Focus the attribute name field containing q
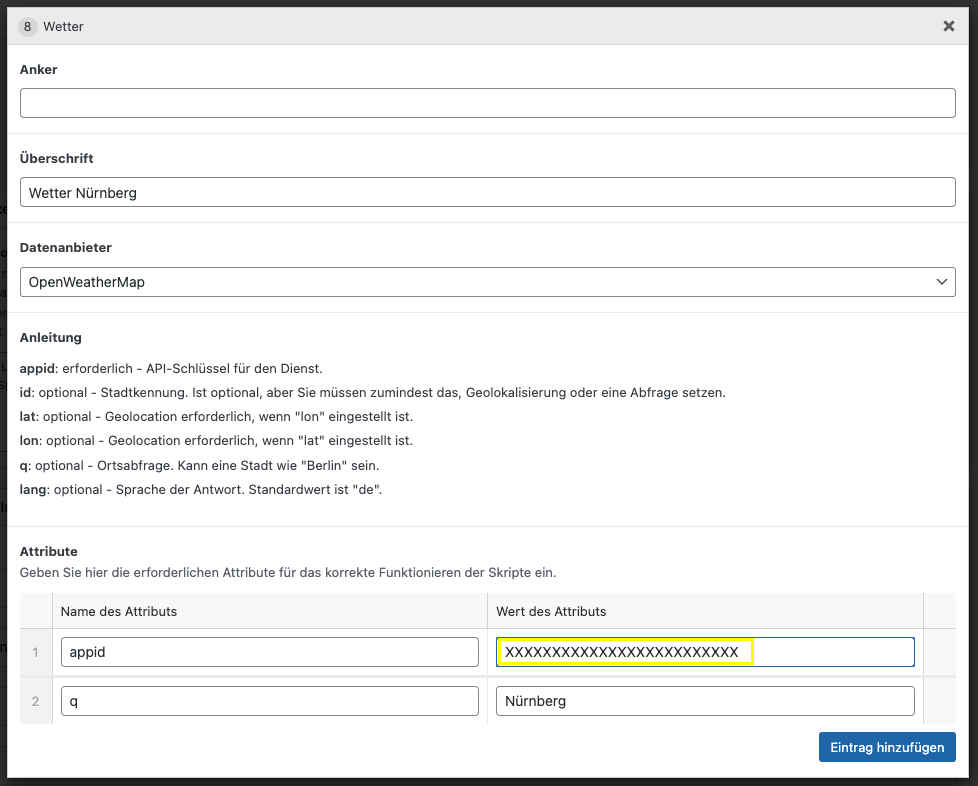This screenshot has width=978, height=786. point(269,701)
